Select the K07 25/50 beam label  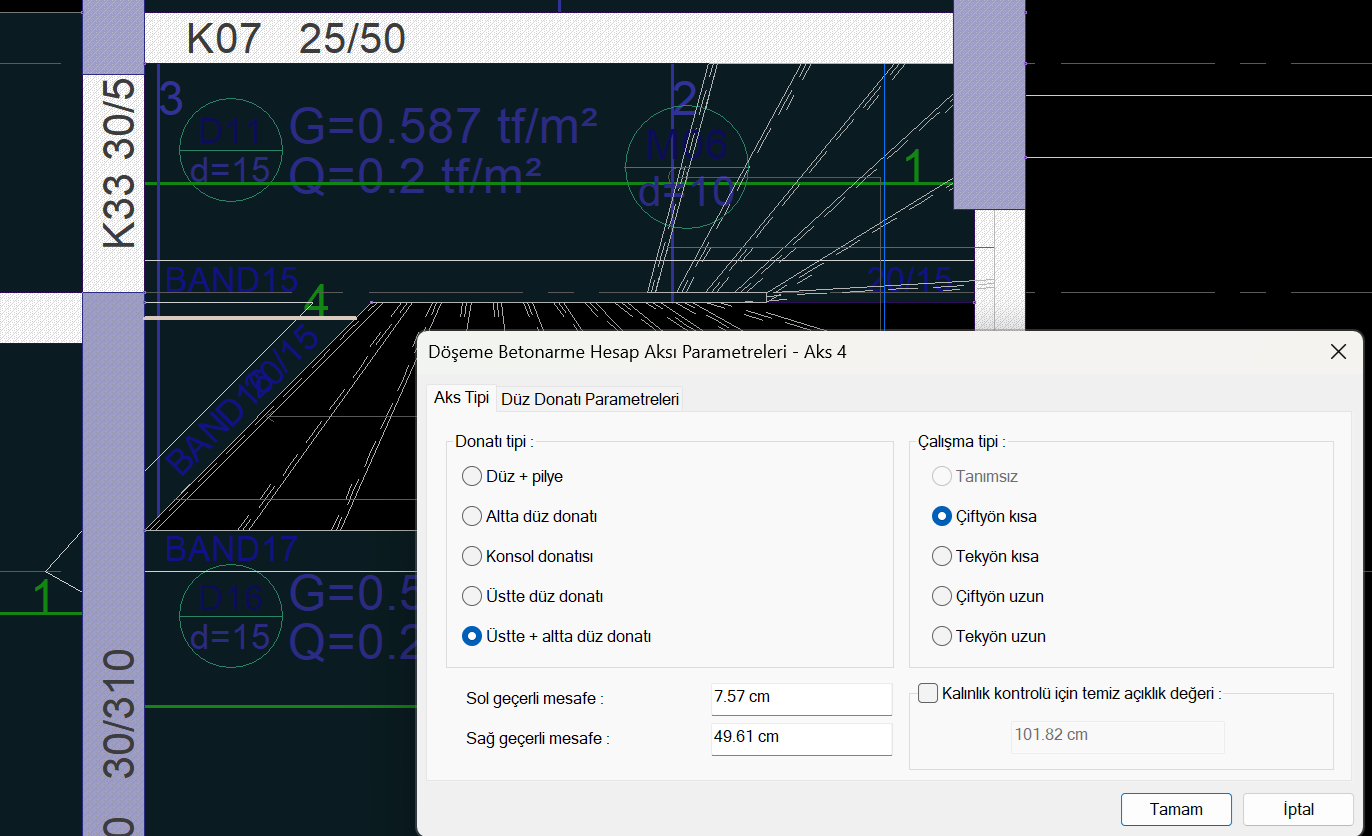(296, 40)
